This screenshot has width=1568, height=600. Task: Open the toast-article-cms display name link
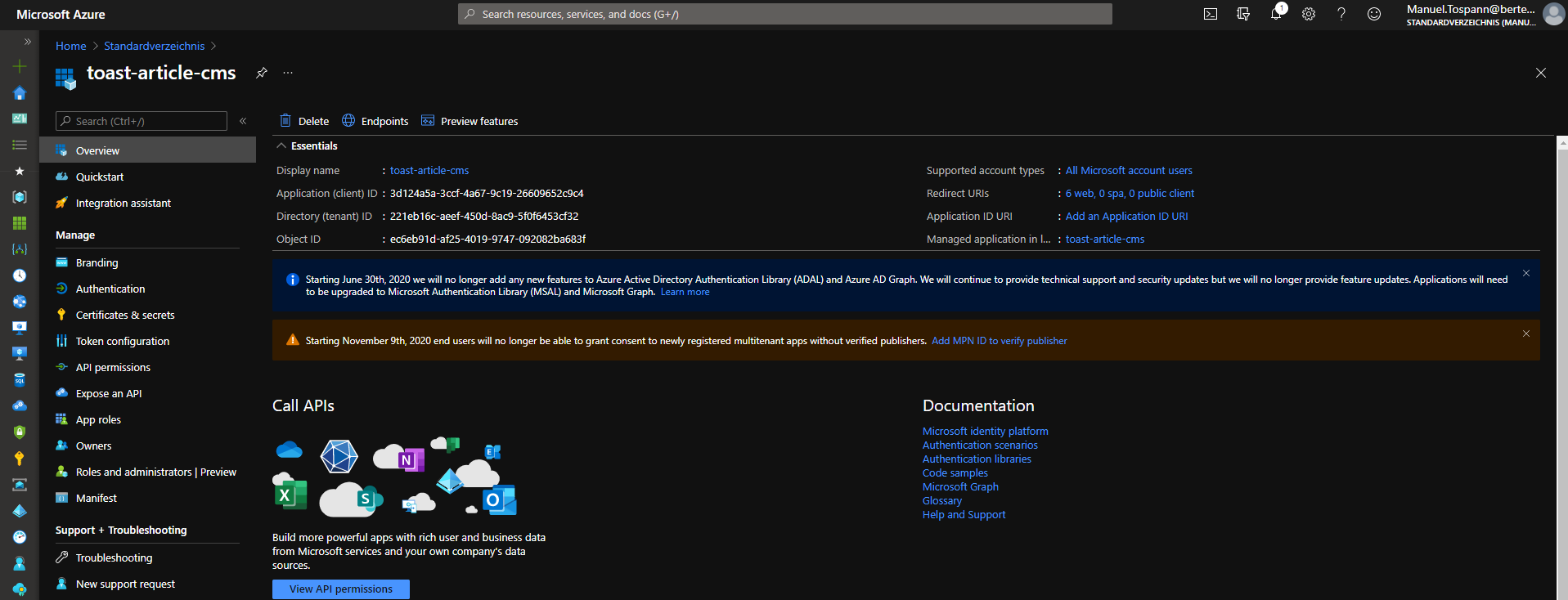click(x=429, y=170)
